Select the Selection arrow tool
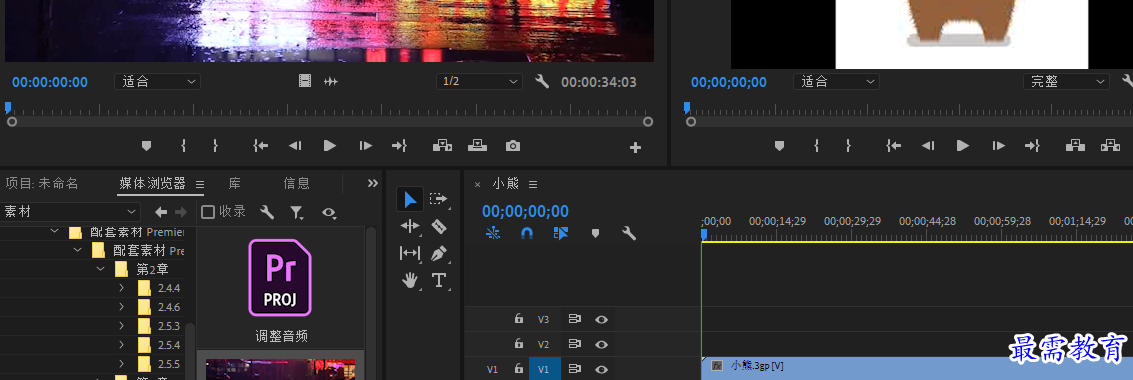Viewport: 1133px width, 380px height. (x=410, y=199)
